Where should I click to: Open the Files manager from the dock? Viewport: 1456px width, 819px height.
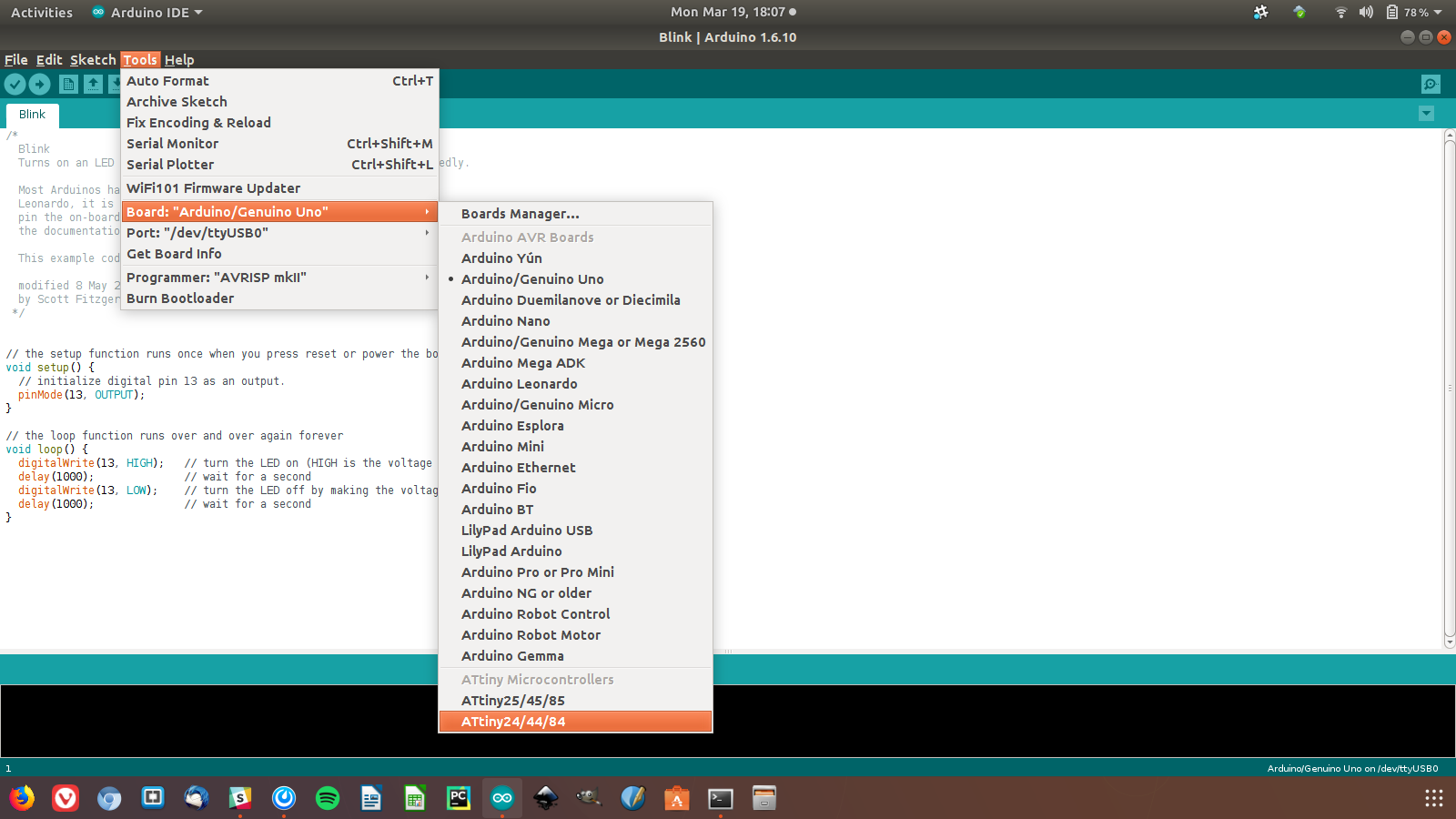pyautogui.click(x=764, y=798)
